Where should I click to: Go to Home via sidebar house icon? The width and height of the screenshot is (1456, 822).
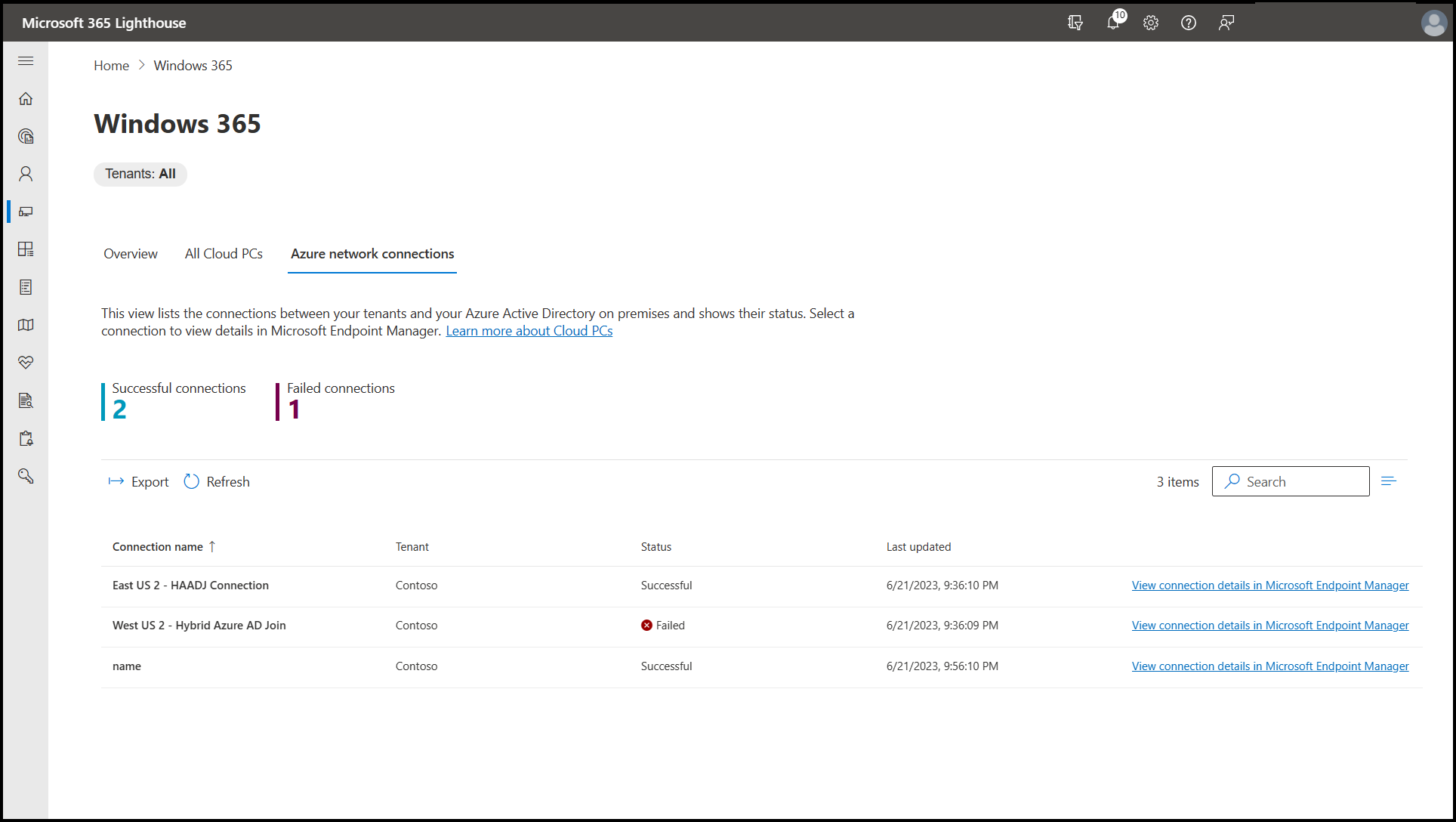[x=26, y=99]
